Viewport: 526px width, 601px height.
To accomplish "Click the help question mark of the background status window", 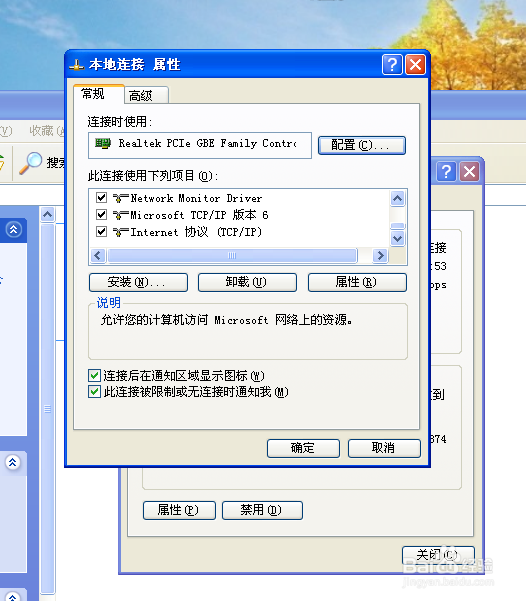I will coord(446,171).
